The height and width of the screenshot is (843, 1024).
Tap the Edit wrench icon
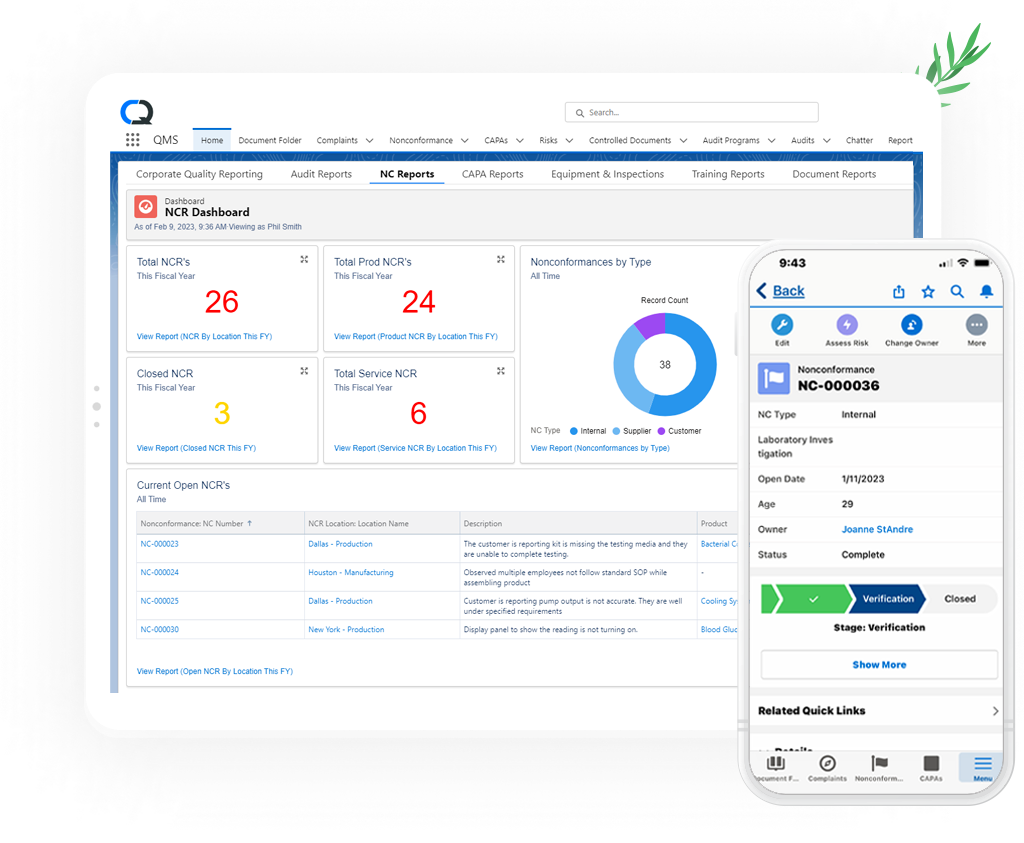tap(782, 325)
